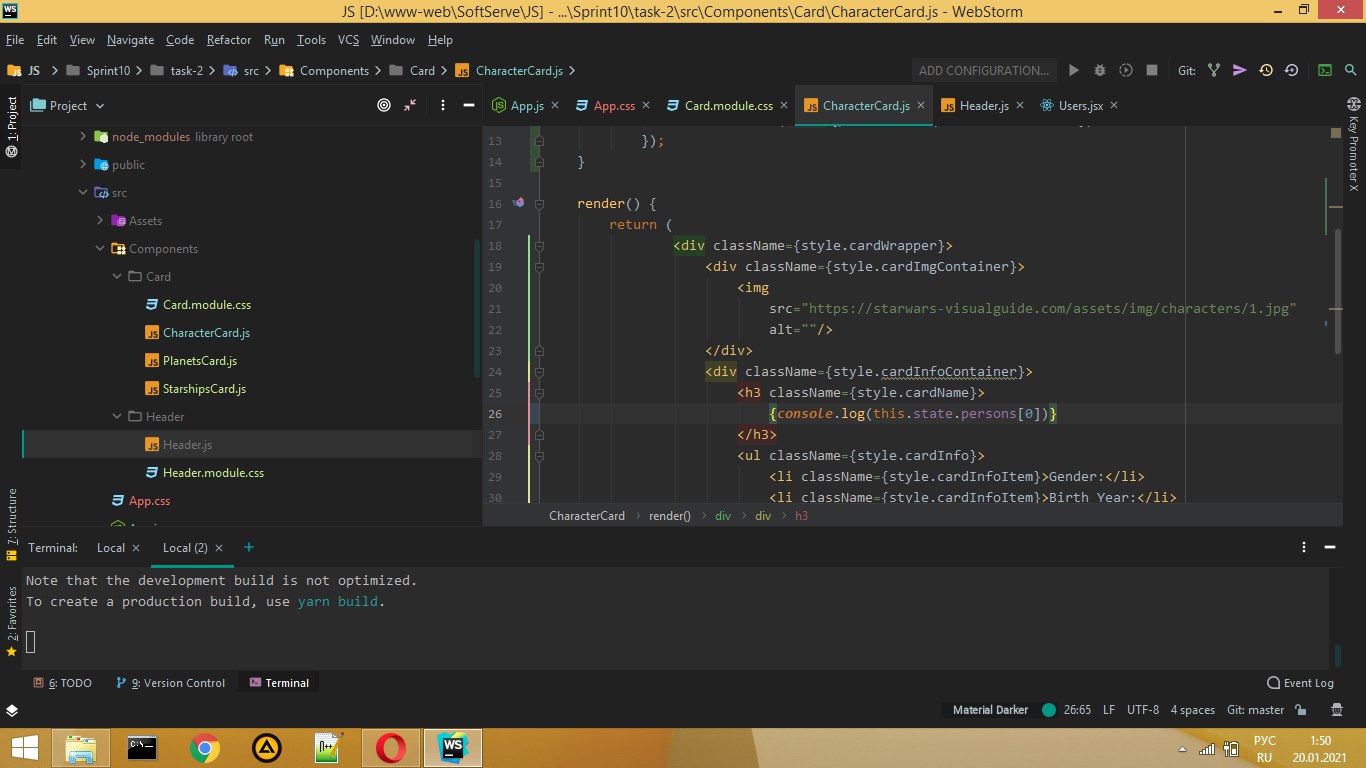This screenshot has height=768, width=1366.
Task: Switch to the Card.module.css tab
Action: tap(728, 106)
